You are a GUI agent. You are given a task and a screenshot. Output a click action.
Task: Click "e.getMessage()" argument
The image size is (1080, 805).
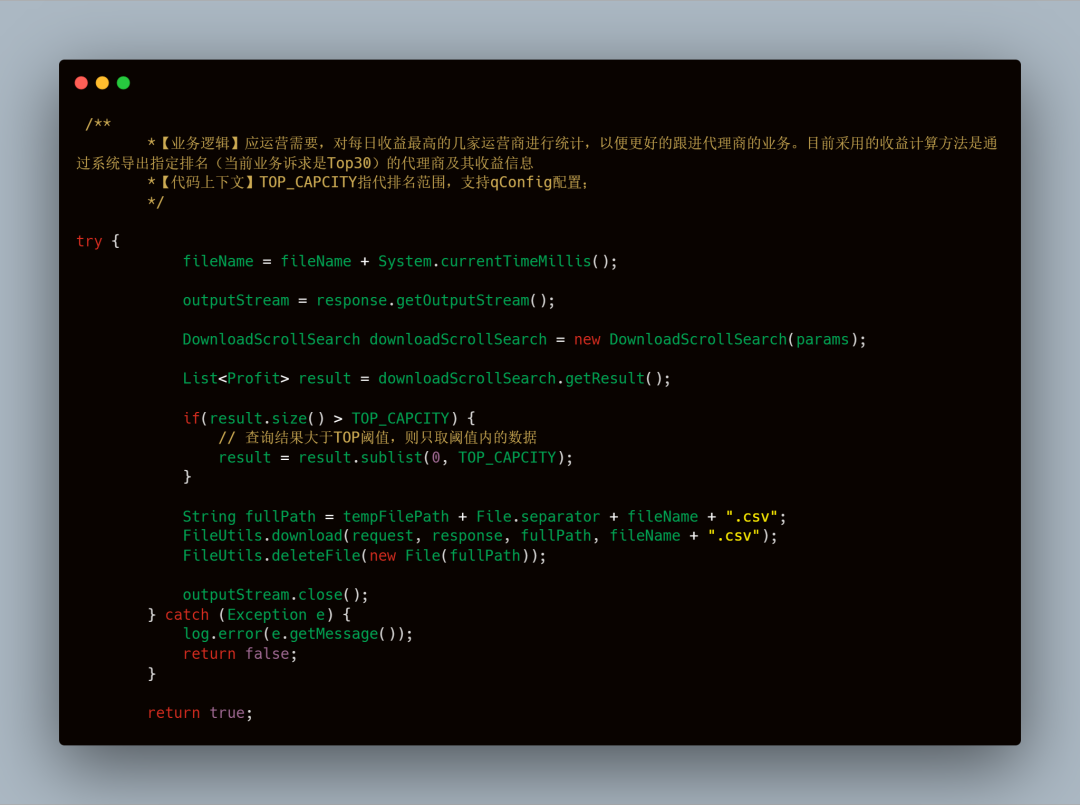333,634
